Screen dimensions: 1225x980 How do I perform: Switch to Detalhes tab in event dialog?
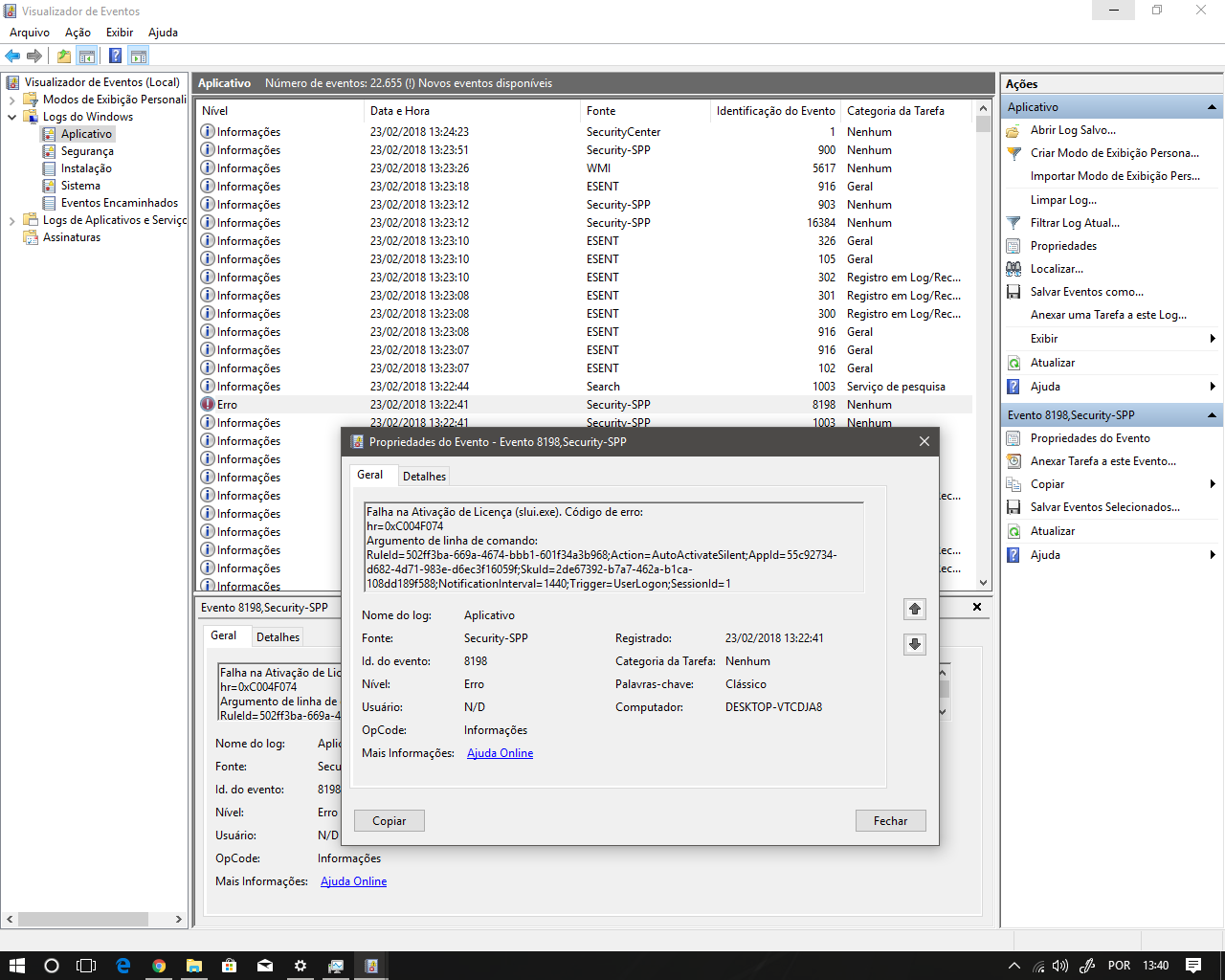click(x=424, y=477)
